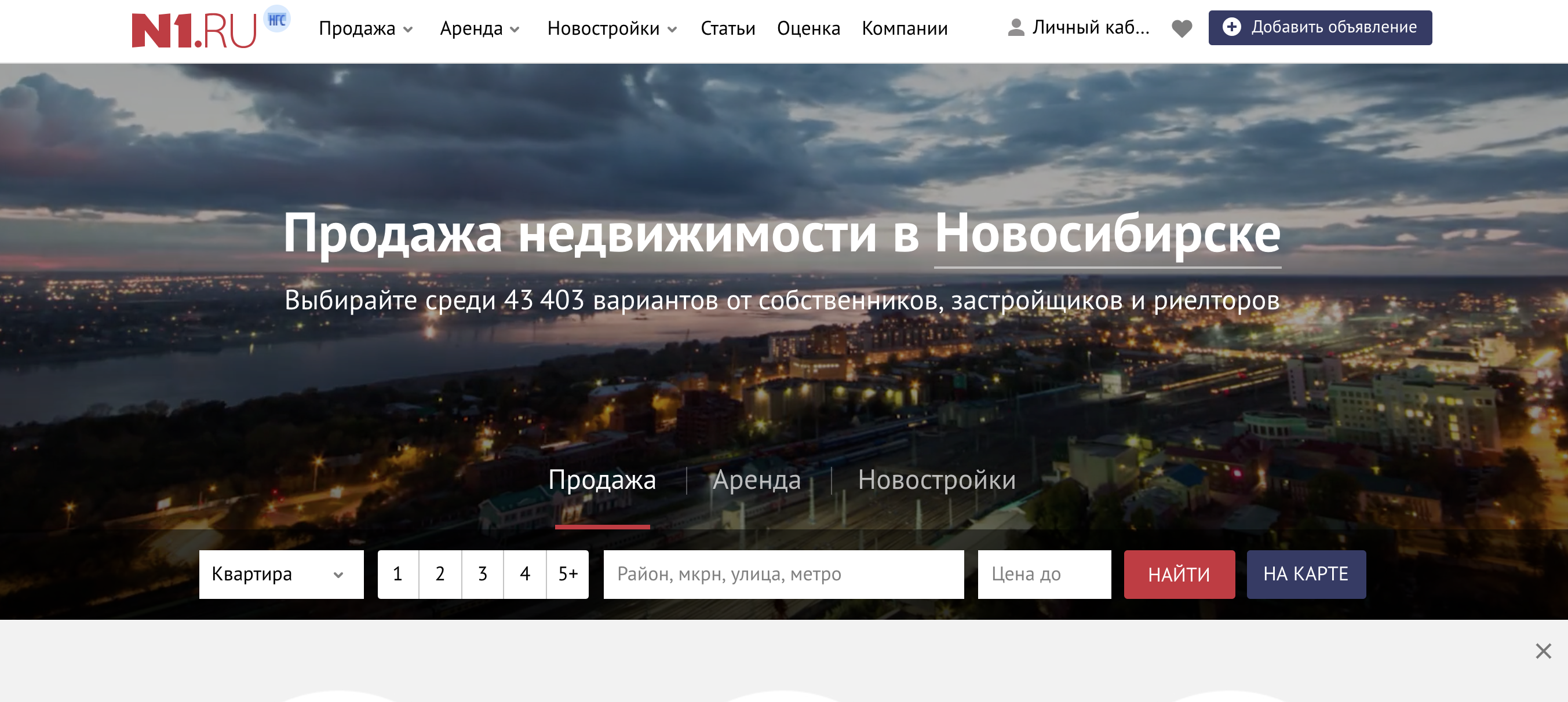Switch to the Аренда search tab

757,480
